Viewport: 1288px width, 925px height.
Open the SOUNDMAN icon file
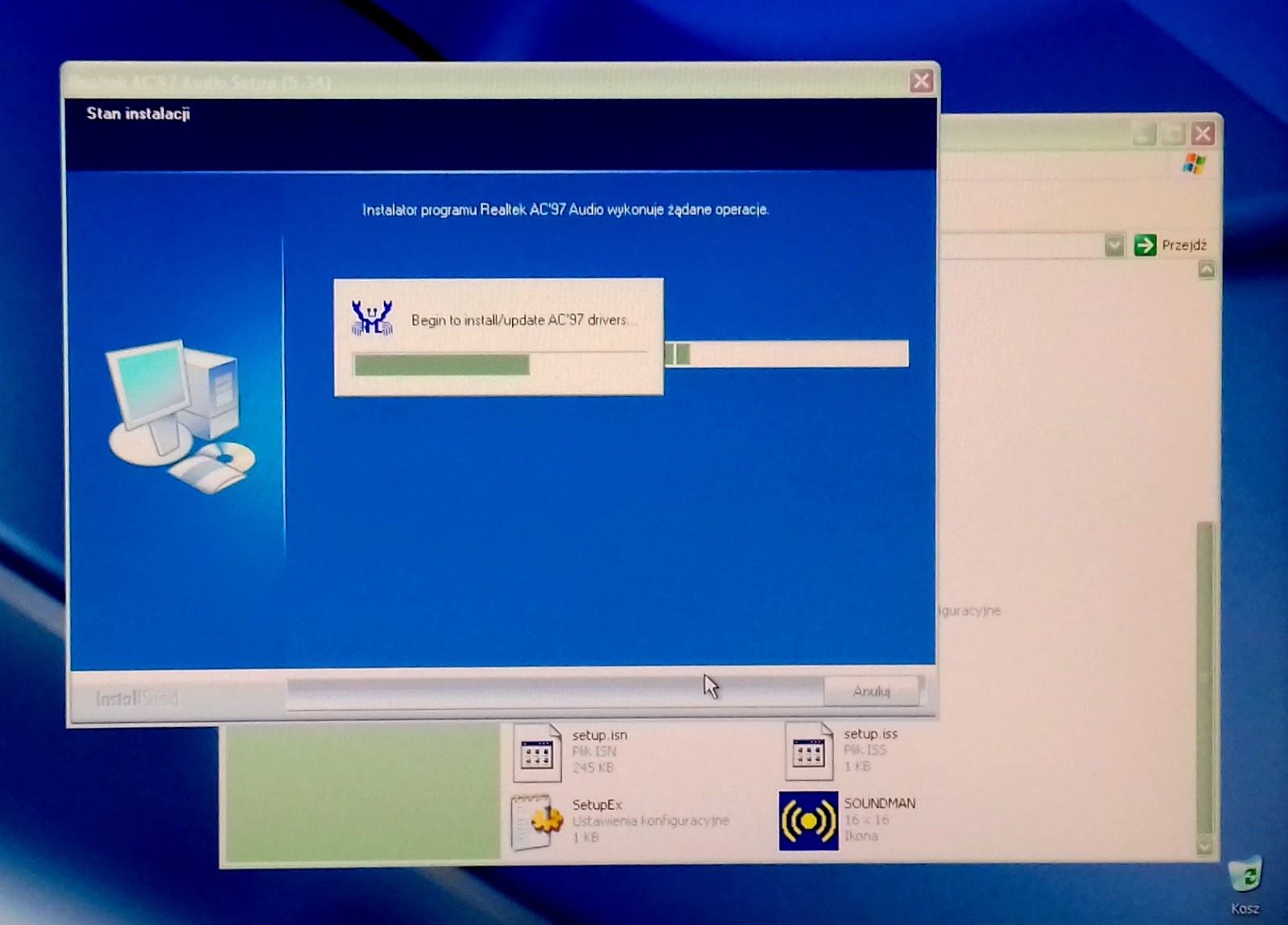pyautogui.click(x=807, y=821)
